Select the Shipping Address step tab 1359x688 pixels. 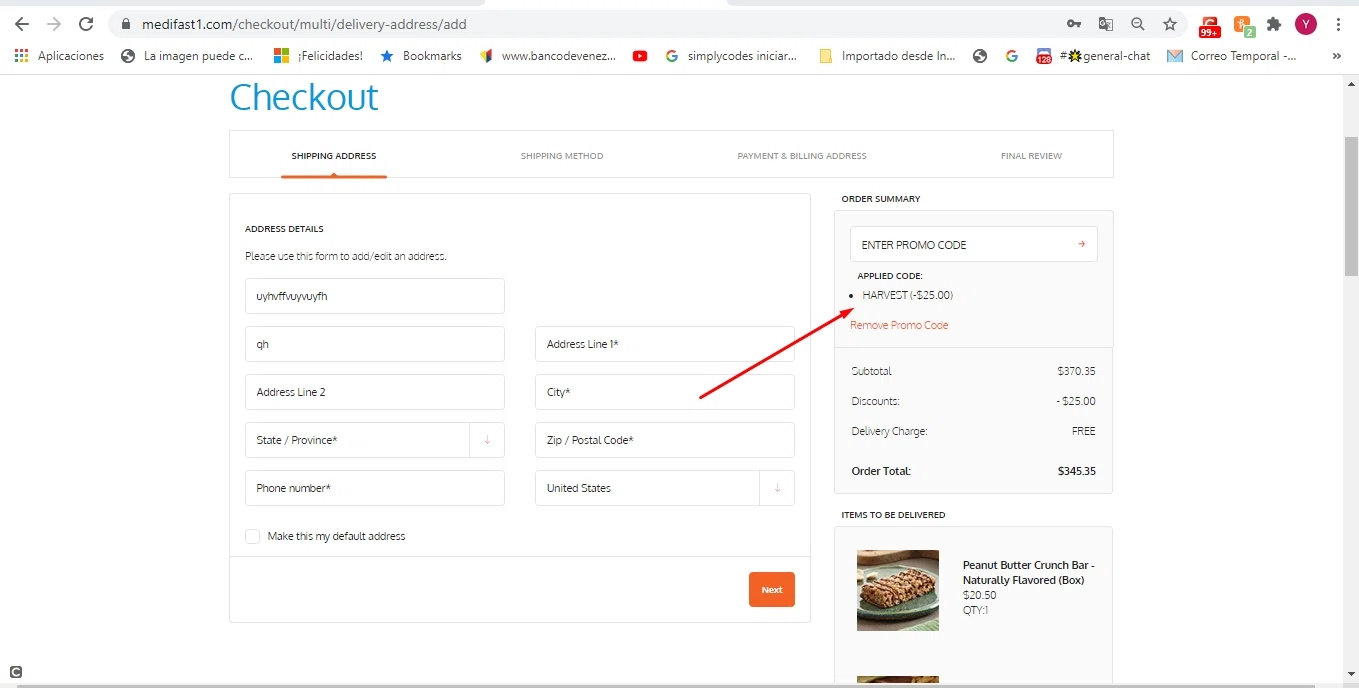334,156
